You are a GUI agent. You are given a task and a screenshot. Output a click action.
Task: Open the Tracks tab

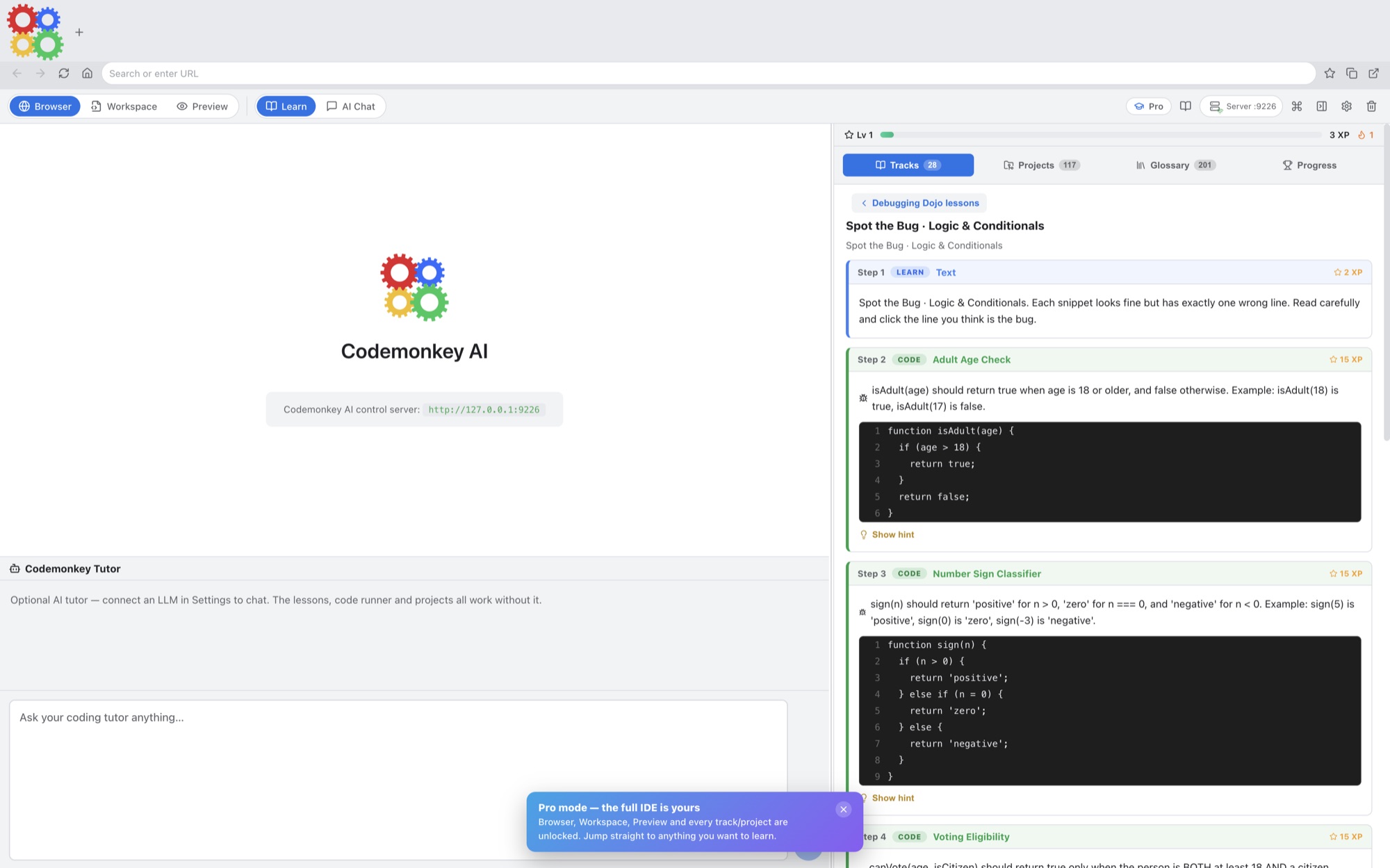908,165
